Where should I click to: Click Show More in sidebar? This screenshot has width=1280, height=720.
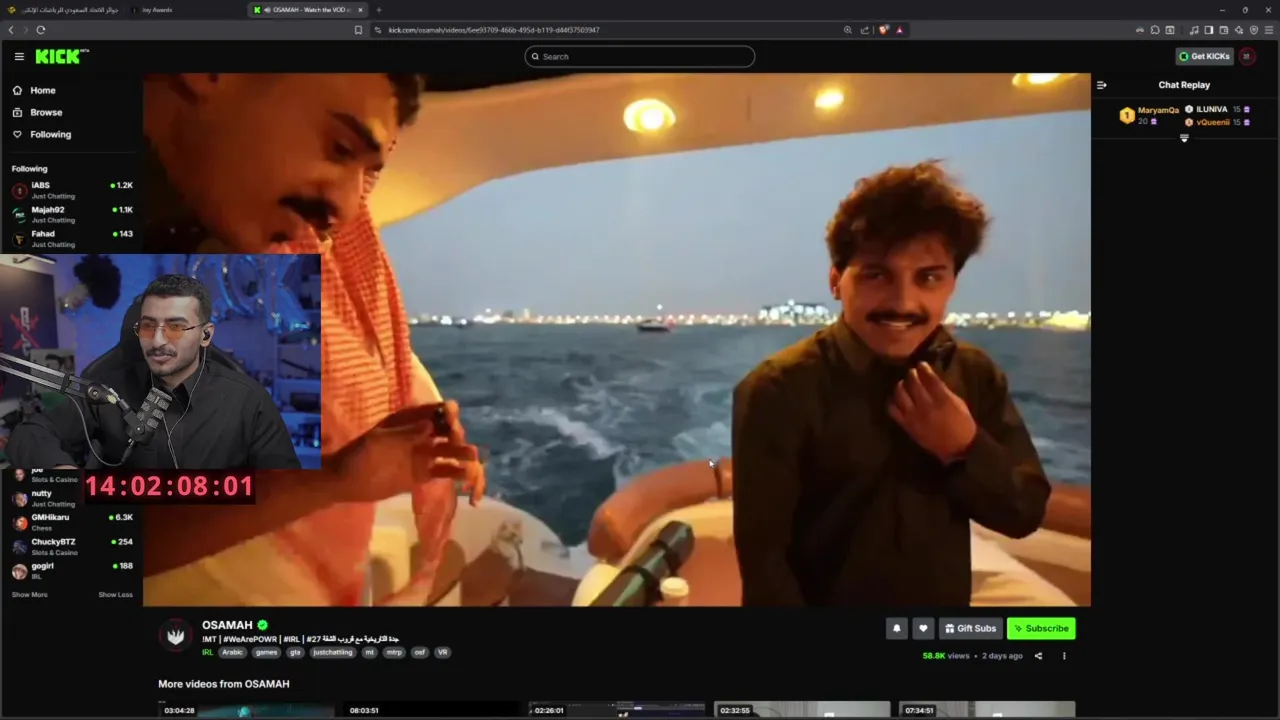30,595
